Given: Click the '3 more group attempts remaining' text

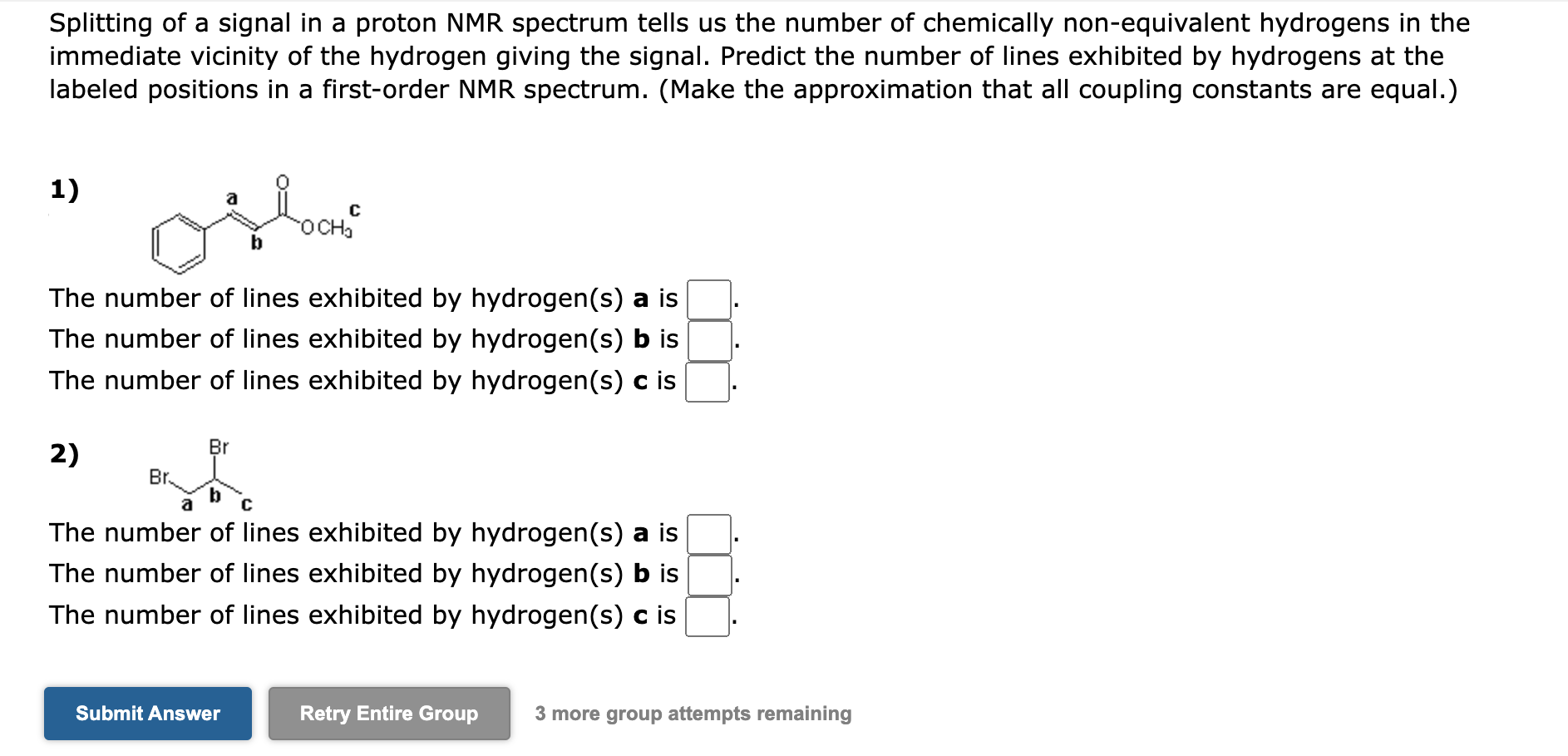Looking at the screenshot, I should pos(693,714).
